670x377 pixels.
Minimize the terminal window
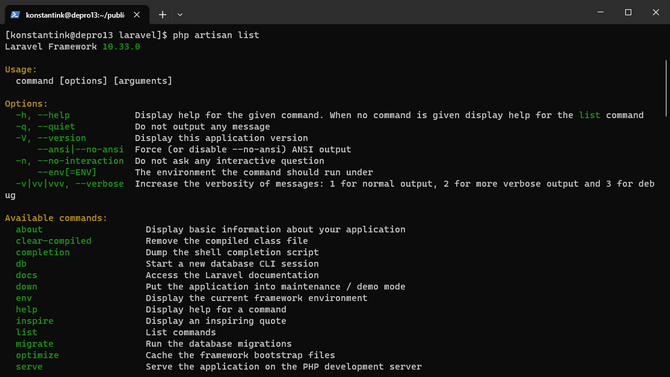point(600,12)
